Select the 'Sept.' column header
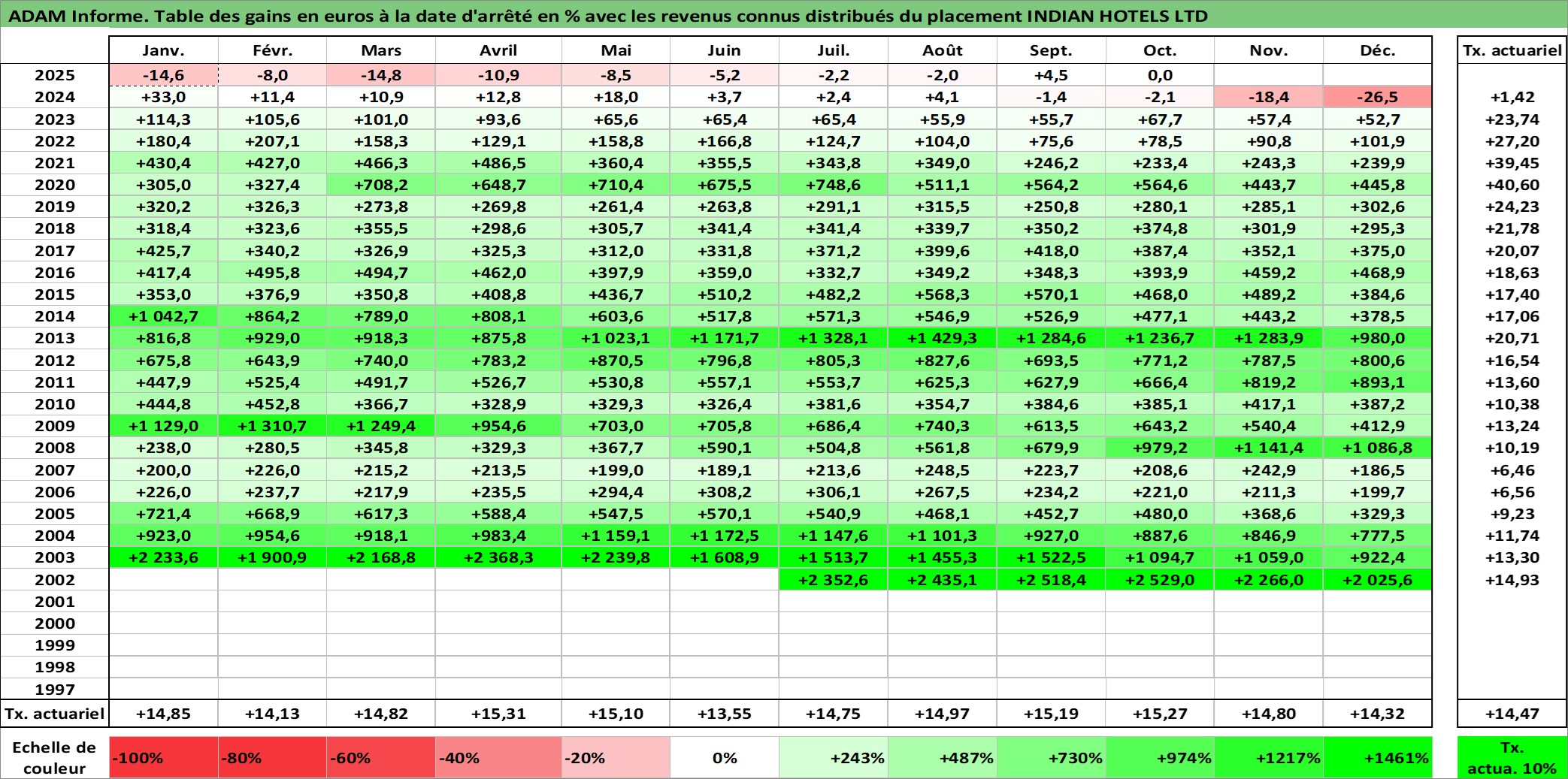The width and height of the screenshot is (1568, 779). [1051, 50]
